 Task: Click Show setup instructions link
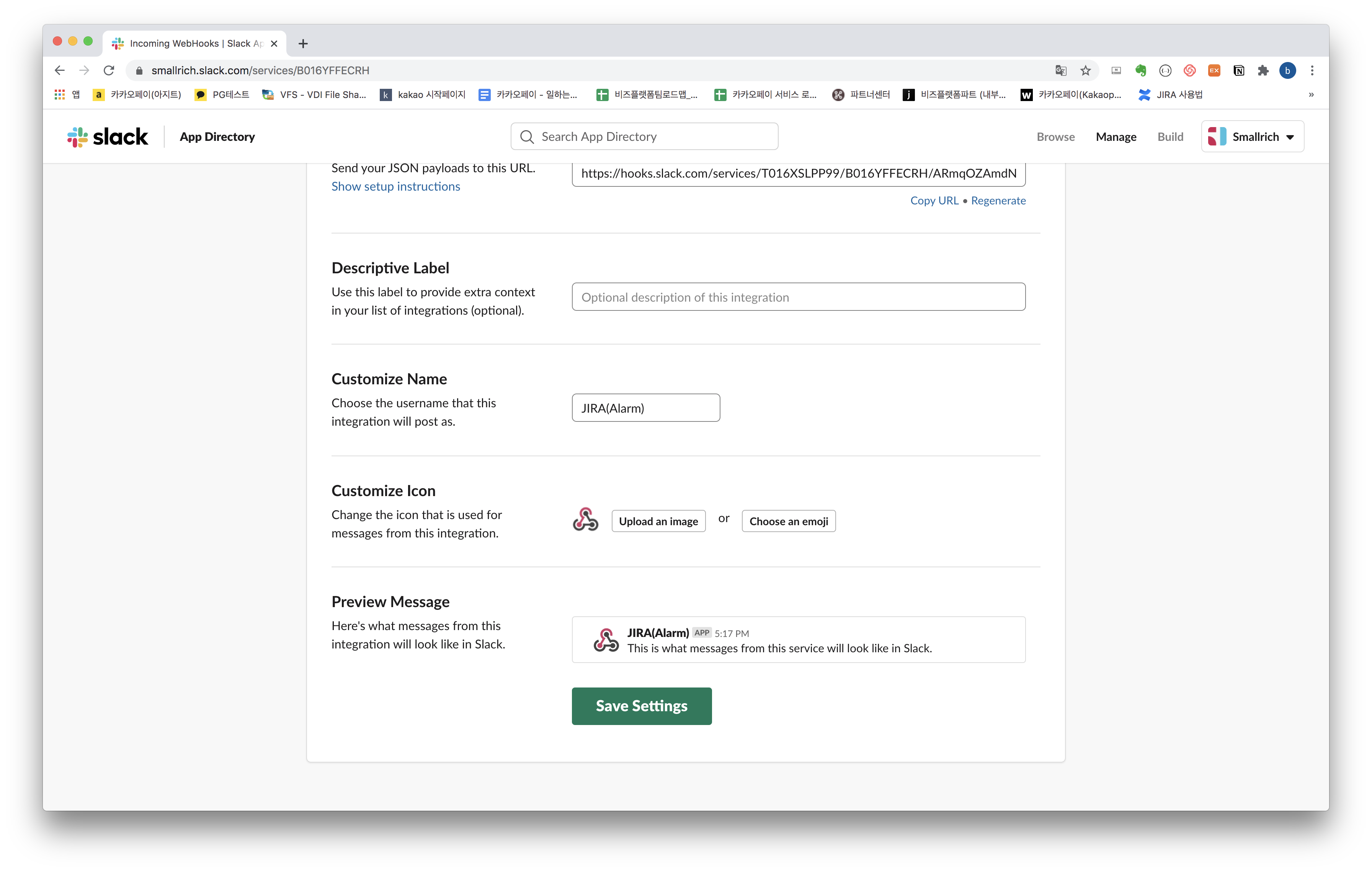395,186
